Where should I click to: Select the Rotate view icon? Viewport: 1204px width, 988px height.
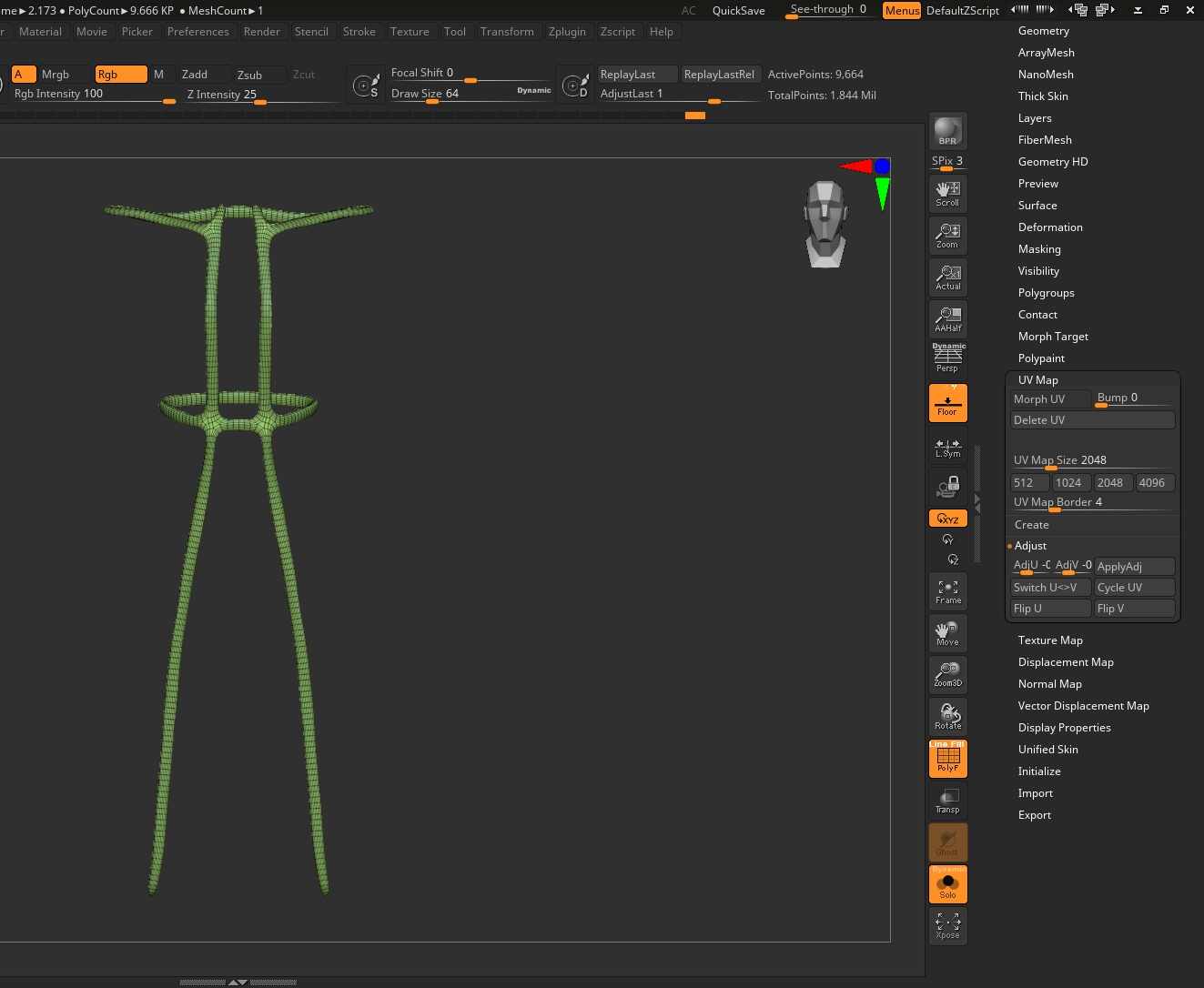point(947,717)
